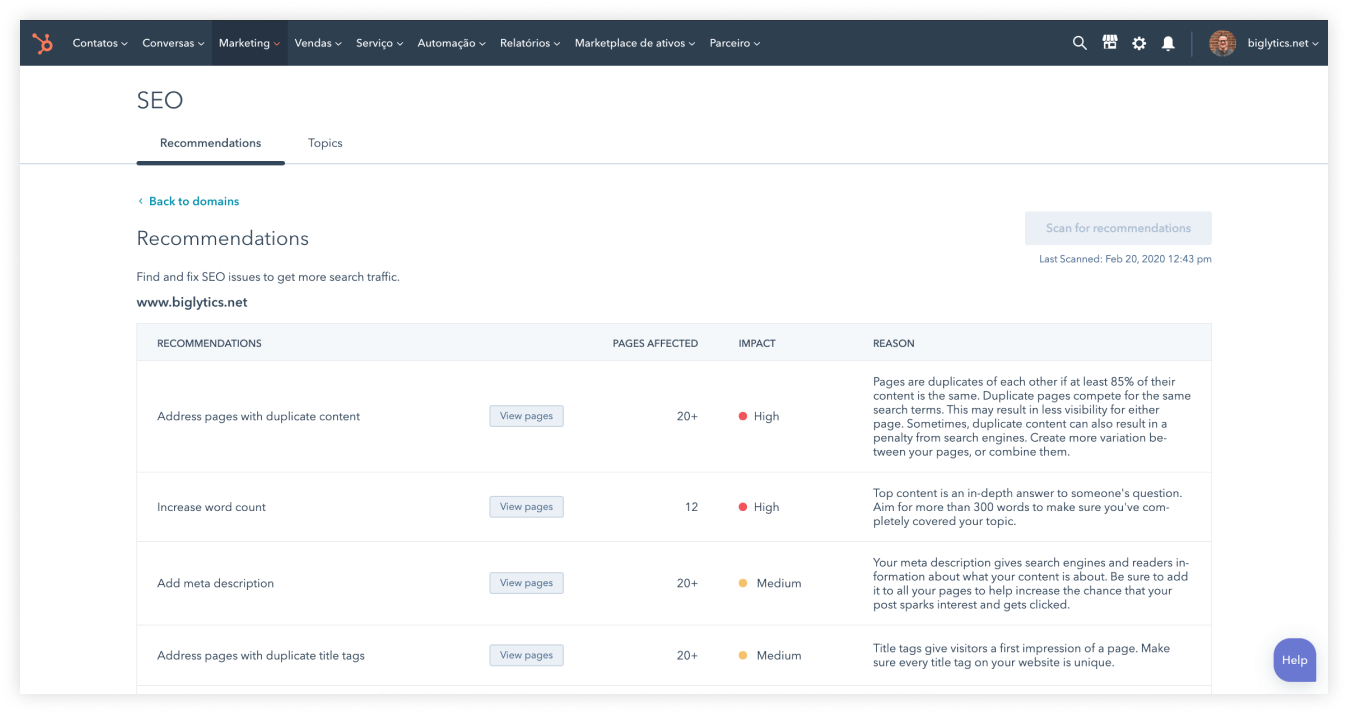The image size is (1348, 714).
Task: Click Scan for recommendations button
Action: tap(1118, 228)
